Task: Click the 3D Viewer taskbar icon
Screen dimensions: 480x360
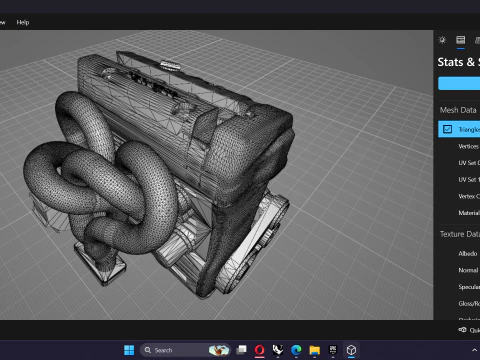Action: pos(351,350)
